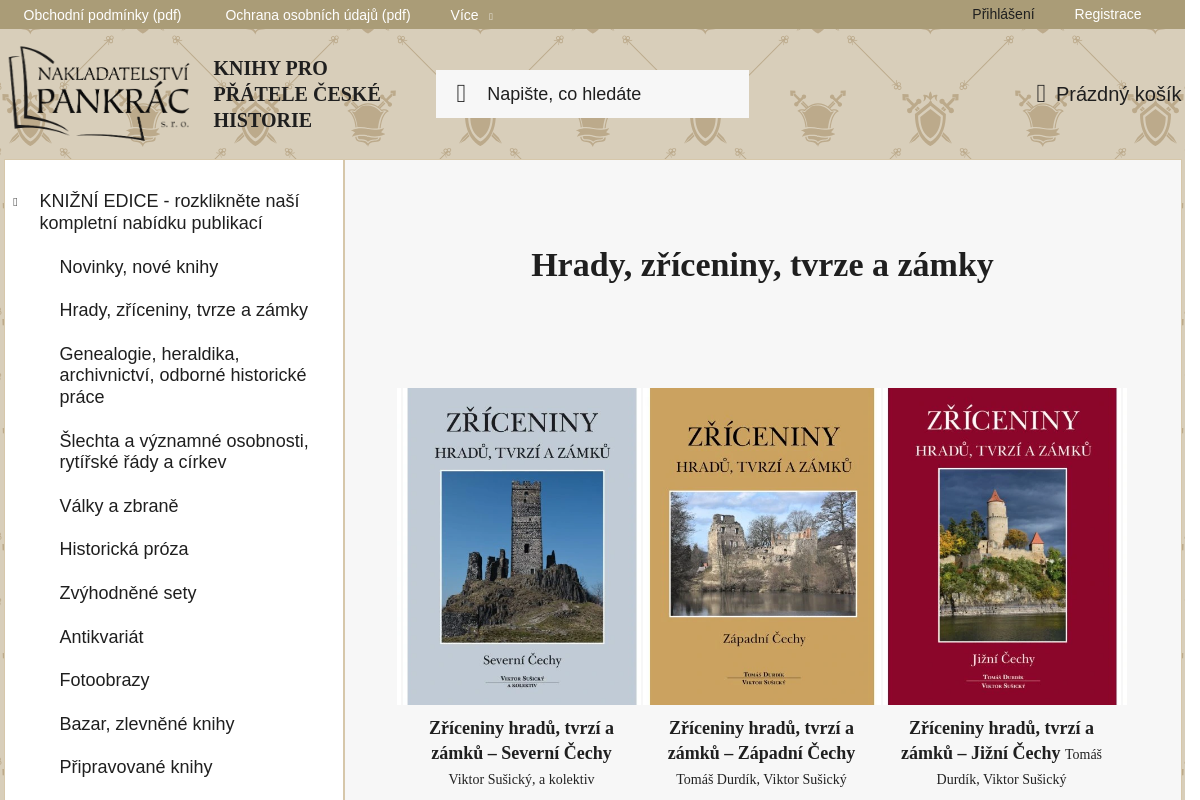The image size is (1200, 800).
Task: Open the "Zvýhodněné sety" category
Action: 127,593
